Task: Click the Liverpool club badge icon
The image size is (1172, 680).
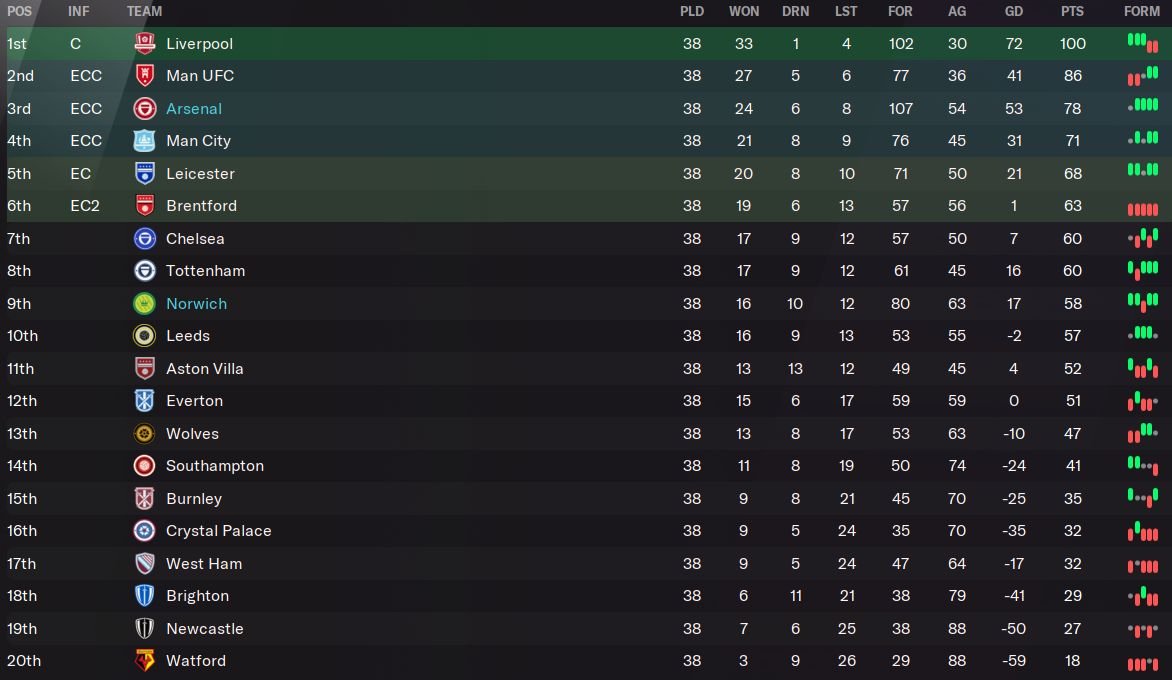Action: pos(144,43)
